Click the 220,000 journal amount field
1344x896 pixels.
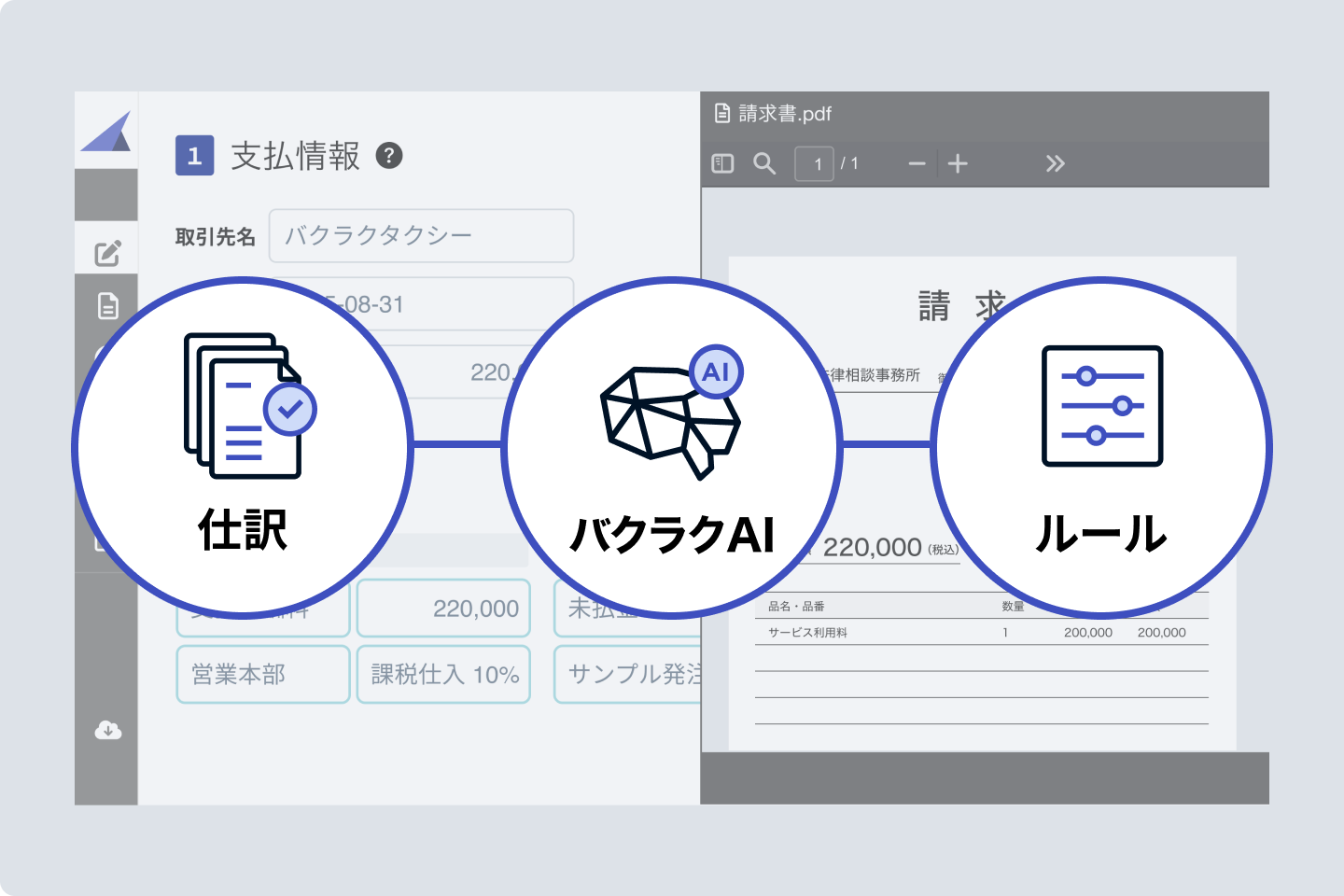[443, 608]
